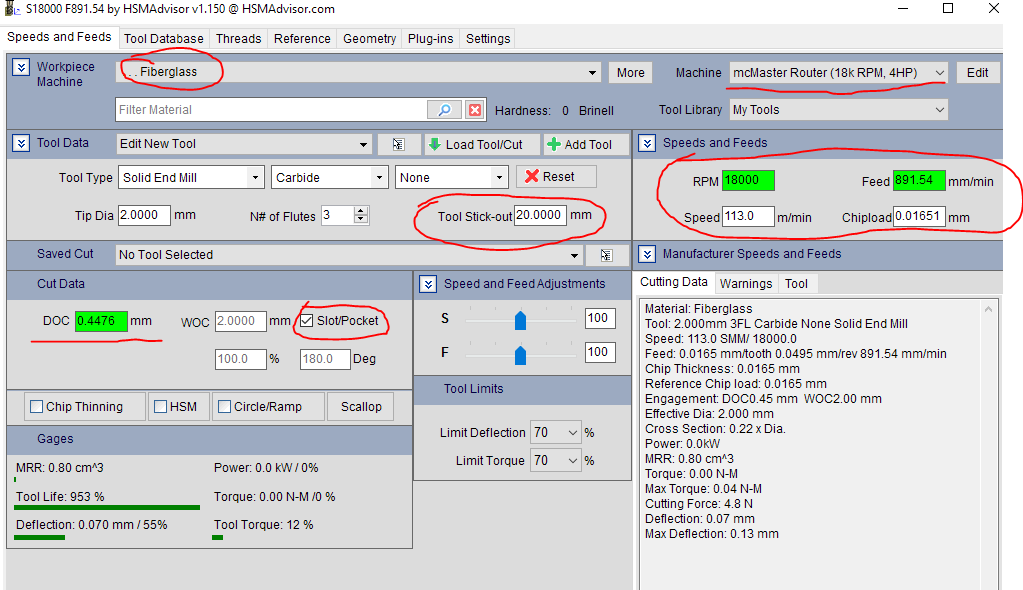Enable the HSM checkbox
The image size is (1023, 590).
161,407
